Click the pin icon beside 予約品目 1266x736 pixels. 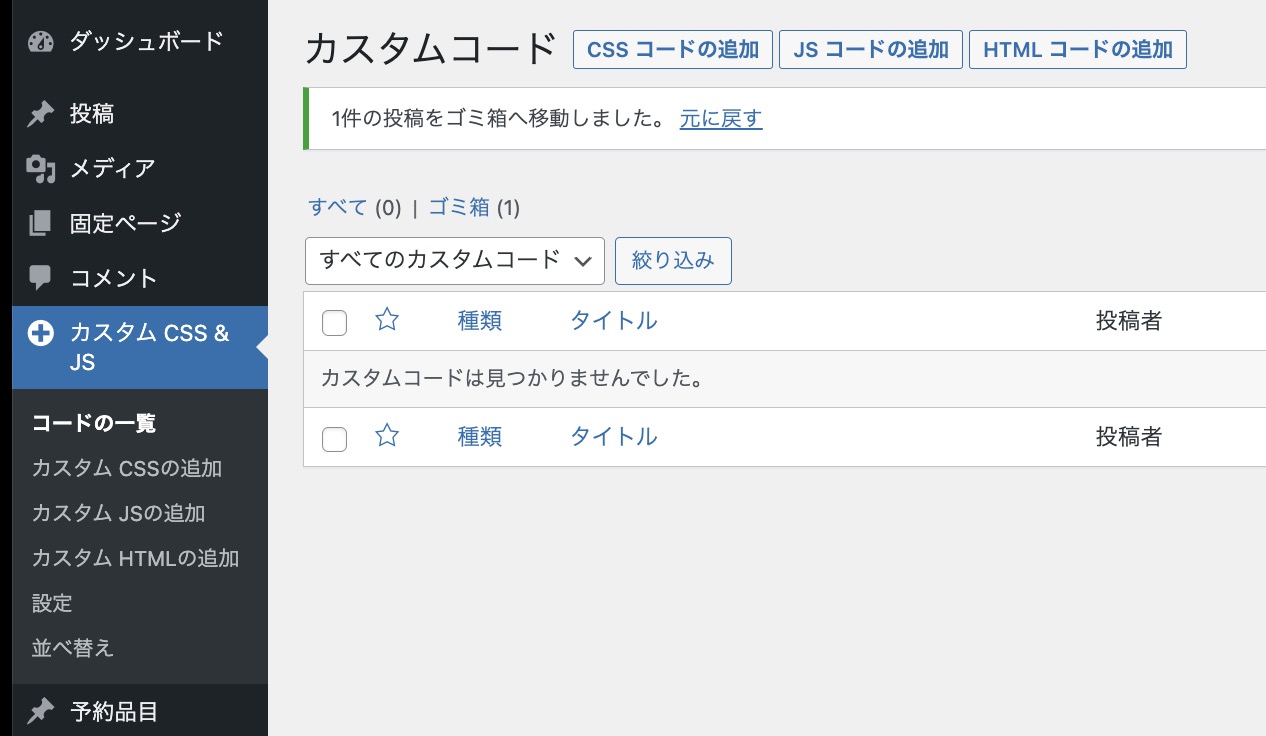pos(40,712)
